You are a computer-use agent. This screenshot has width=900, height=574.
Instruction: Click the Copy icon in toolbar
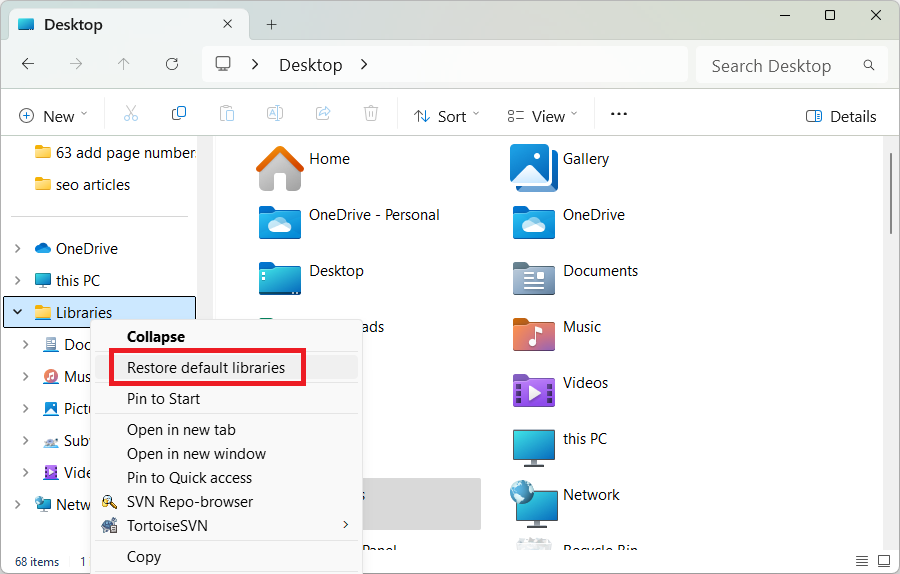click(179, 115)
